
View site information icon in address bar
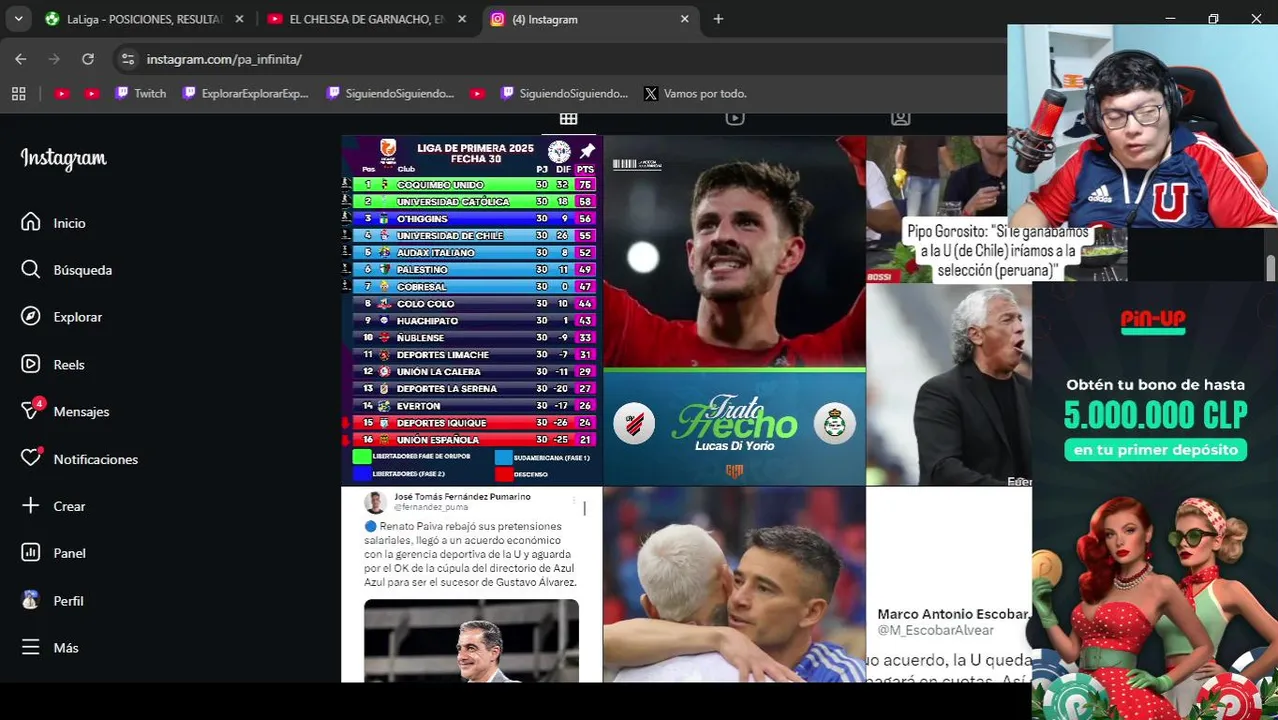click(x=127, y=59)
